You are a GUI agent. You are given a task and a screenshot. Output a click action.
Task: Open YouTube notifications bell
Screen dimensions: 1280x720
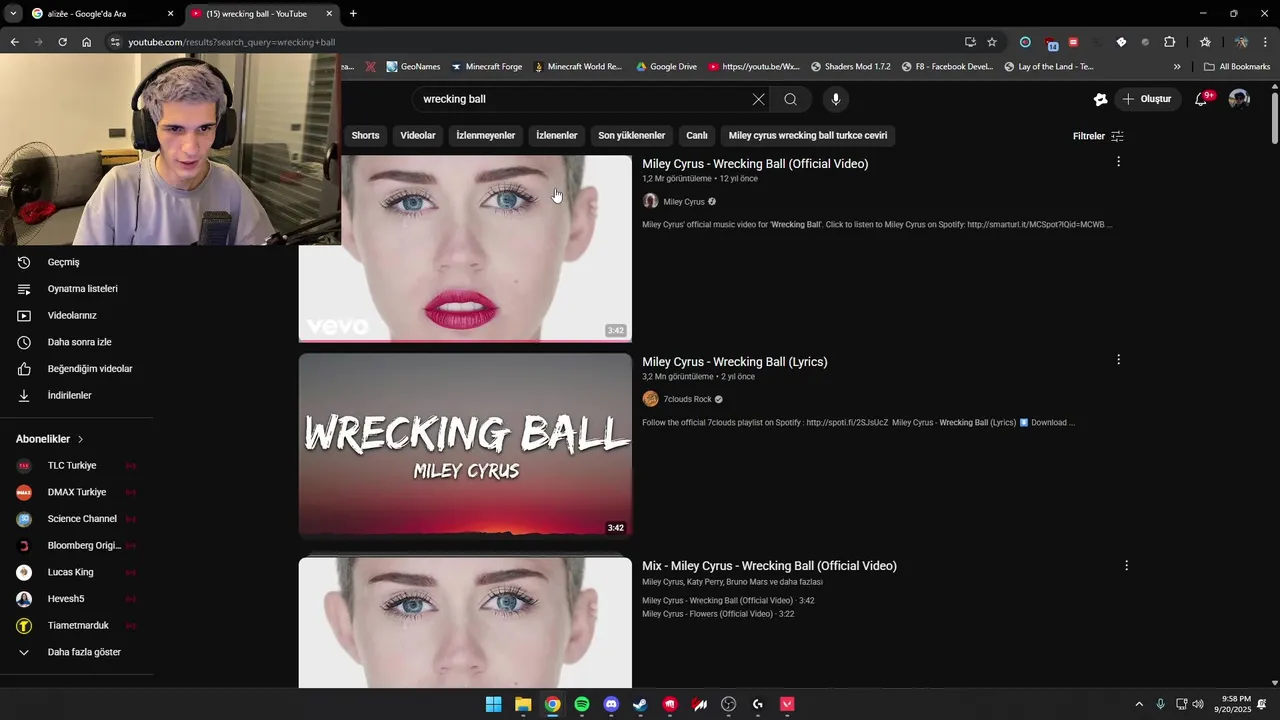[1203, 98]
